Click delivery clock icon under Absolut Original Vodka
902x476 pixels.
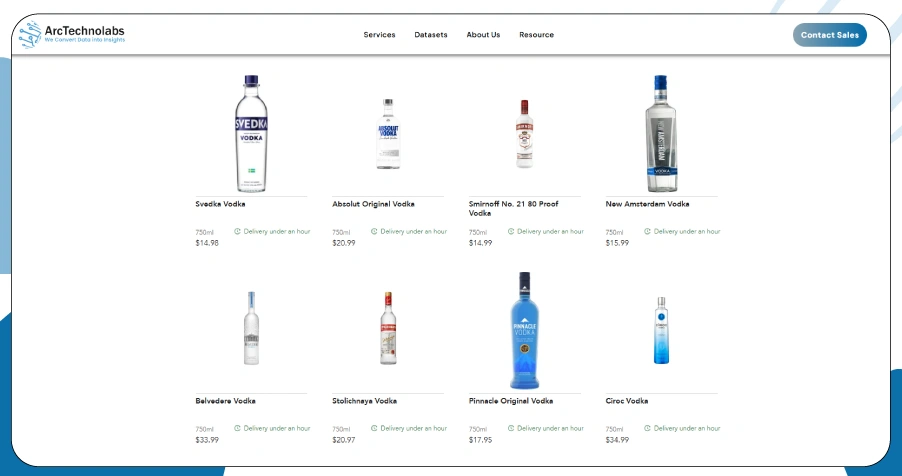pos(374,231)
